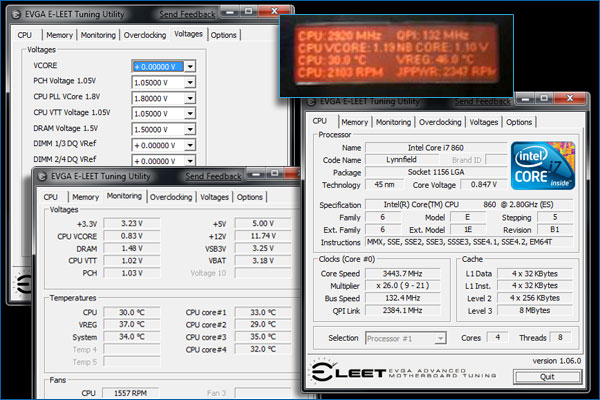Expand the PCH Voltage 1.05V dropdown
This screenshot has width=600, height=400.
tap(190, 82)
